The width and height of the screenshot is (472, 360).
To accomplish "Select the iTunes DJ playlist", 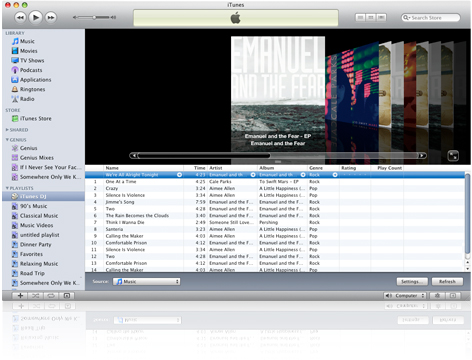I will [x=43, y=196].
